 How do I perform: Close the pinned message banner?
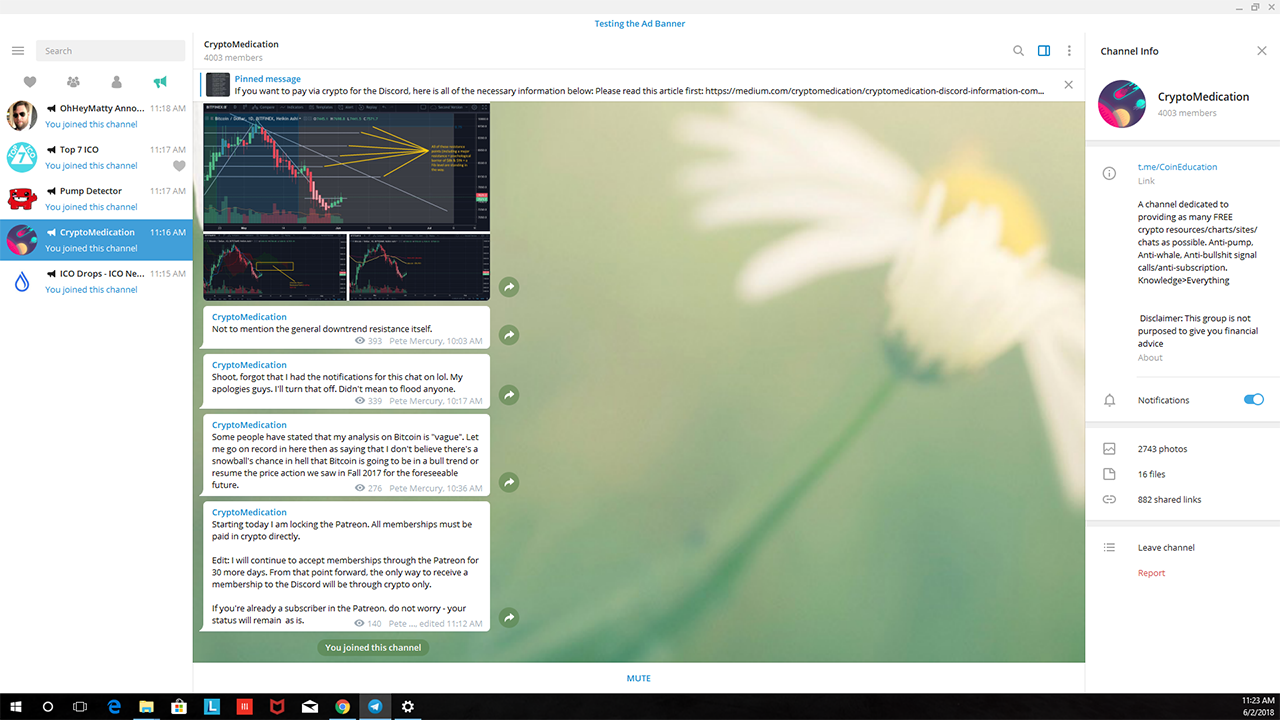tap(1068, 85)
